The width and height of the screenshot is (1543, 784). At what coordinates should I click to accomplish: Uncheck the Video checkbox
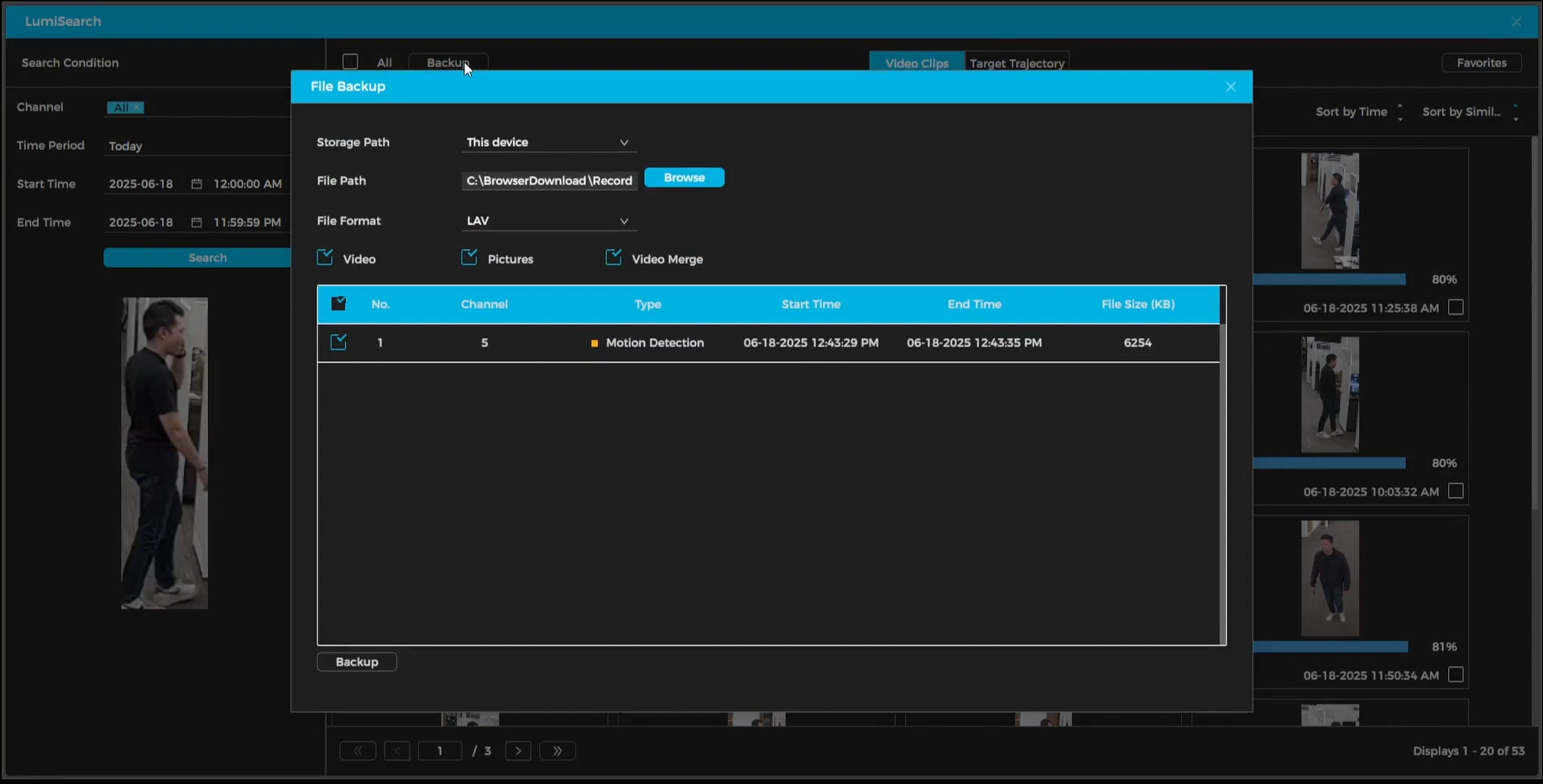click(325, 258)
